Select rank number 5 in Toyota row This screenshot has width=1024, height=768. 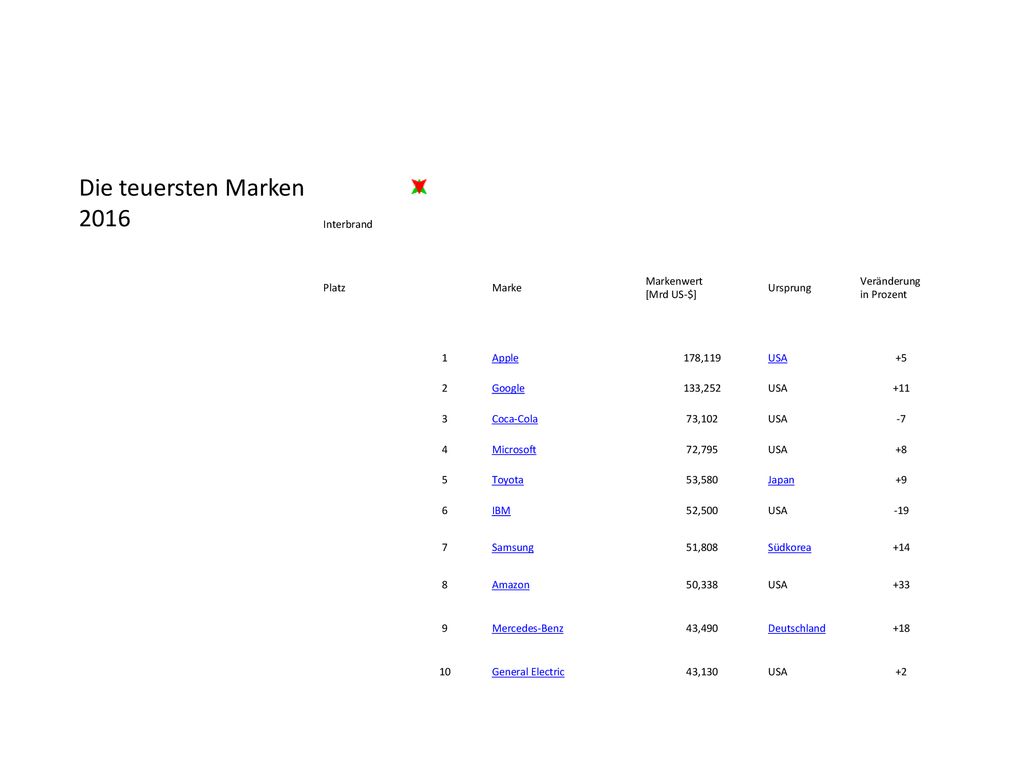pyautogui.click(x=445, y=479)
